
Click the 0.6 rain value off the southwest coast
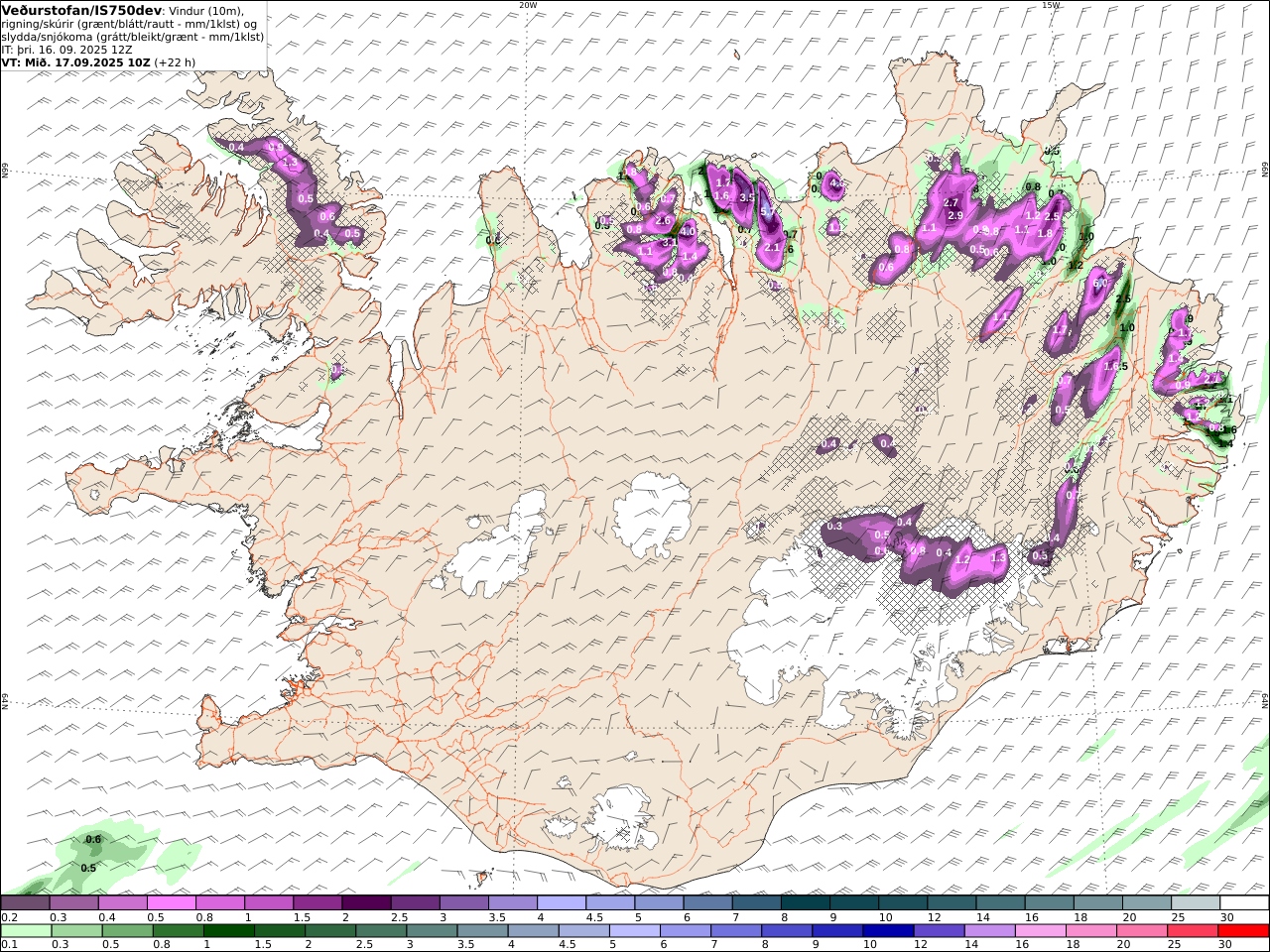[x=93, y=840]
